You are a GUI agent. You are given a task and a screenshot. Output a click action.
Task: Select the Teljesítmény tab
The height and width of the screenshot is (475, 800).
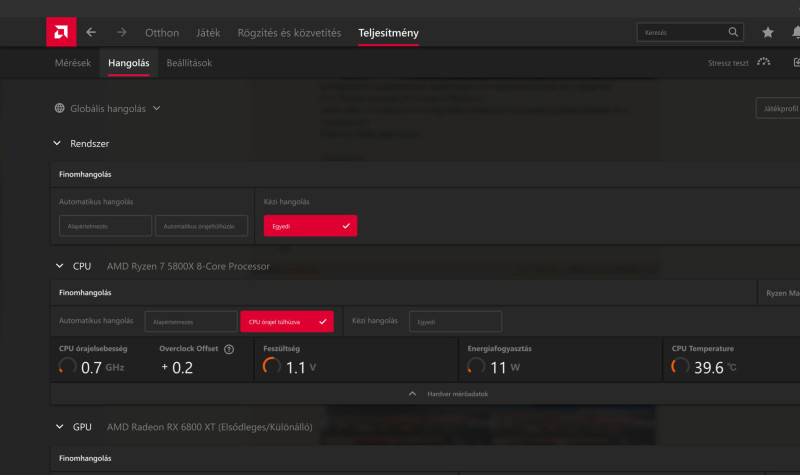coord(388,33)
